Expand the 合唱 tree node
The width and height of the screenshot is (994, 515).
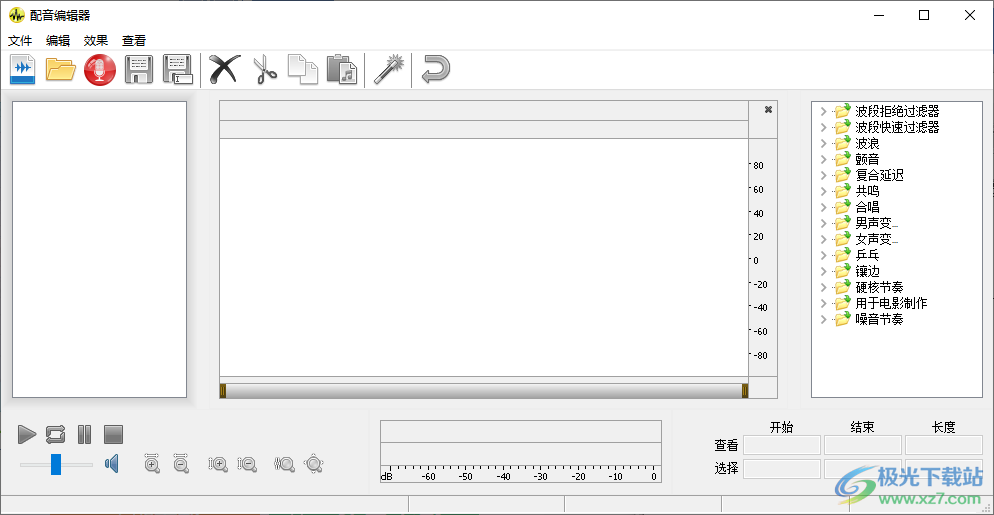823,208
